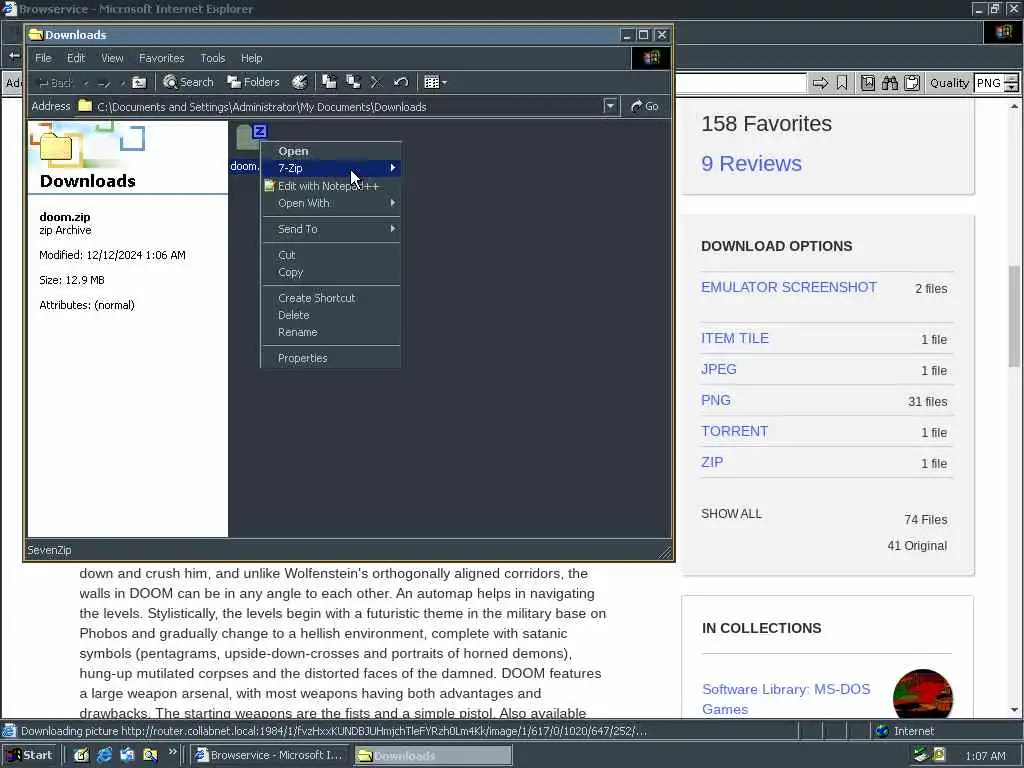Open the Help menu
Viewport: 1024px width, 768px height.
[x=251, y=58]
